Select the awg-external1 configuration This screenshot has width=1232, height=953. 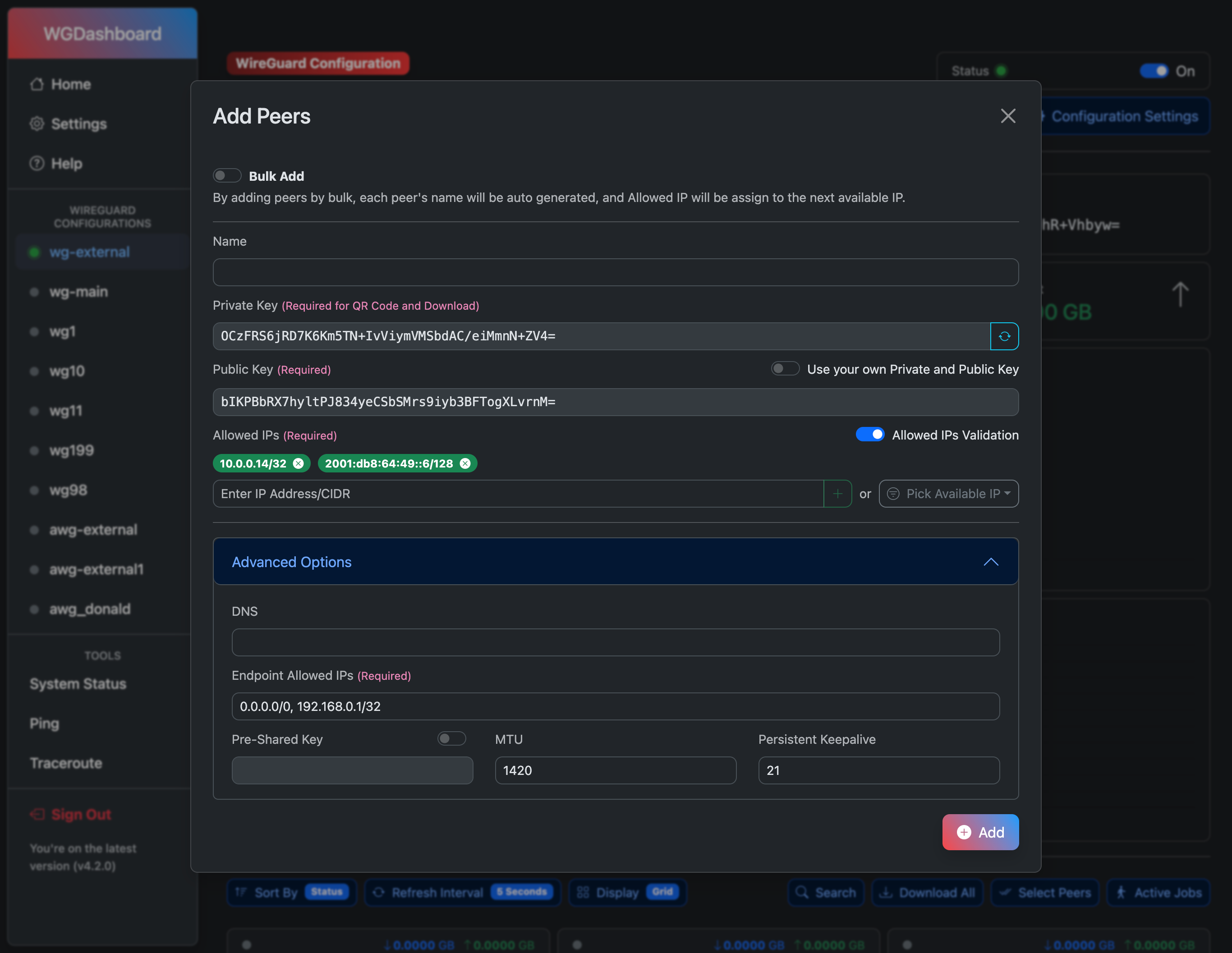pyautogui.click(x=103, y=569)
